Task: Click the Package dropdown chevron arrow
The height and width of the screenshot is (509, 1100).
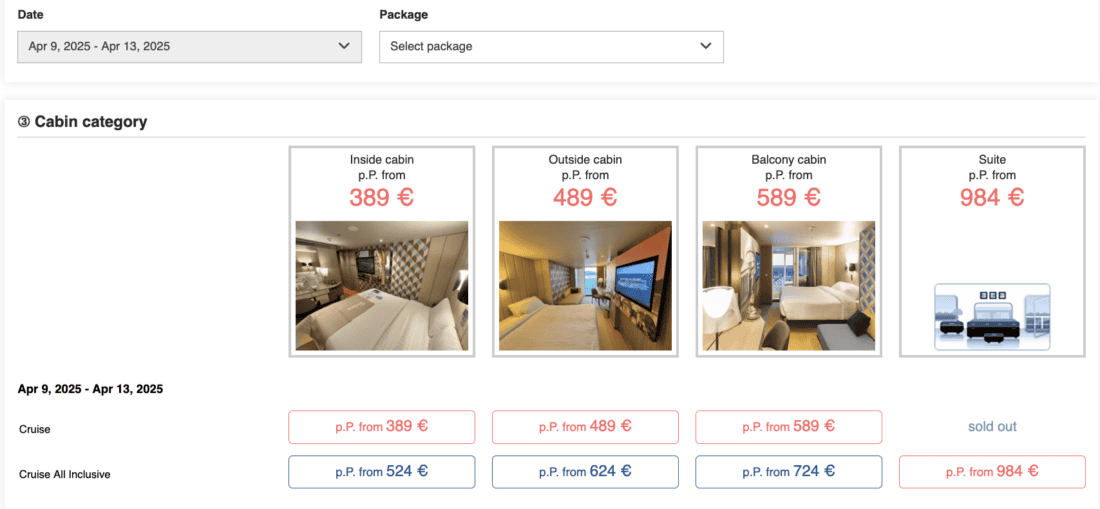Action: 706,46
